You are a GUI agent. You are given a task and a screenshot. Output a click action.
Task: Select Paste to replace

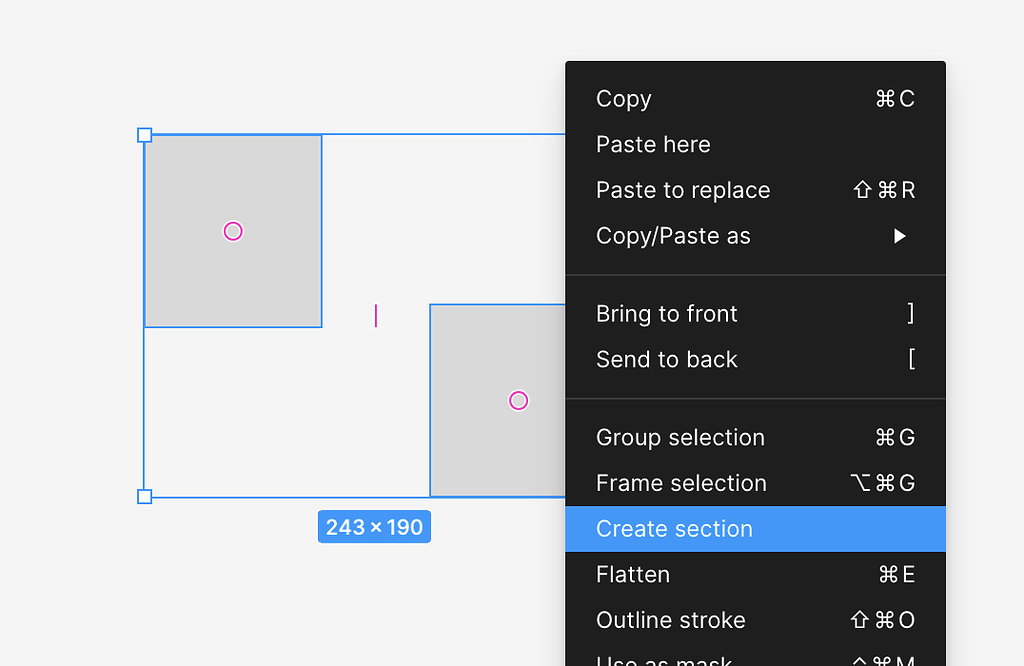point(683,191)
